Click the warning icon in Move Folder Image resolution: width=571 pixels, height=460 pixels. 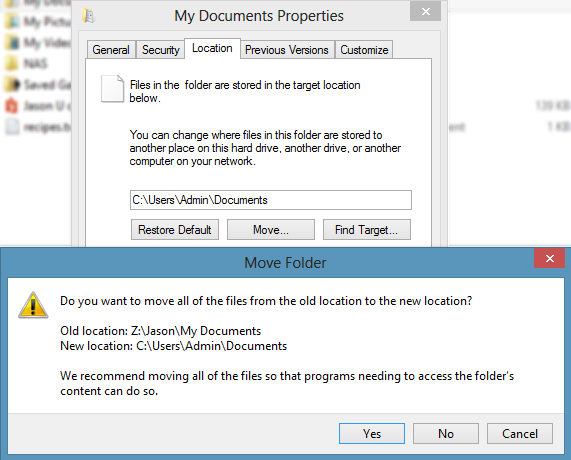[x=33, y=305]
